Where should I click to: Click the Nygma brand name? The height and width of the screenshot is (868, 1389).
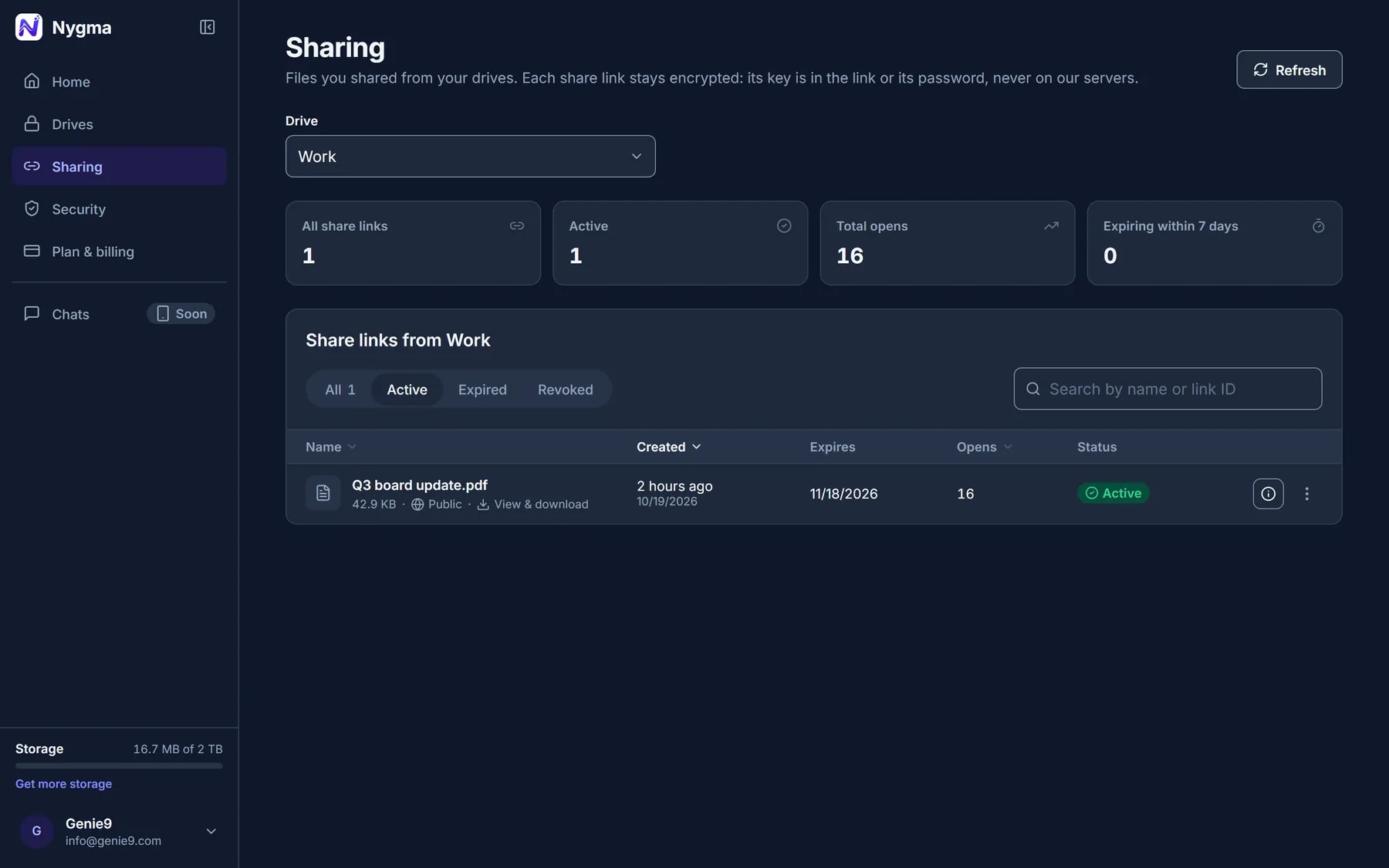point(82,27)
